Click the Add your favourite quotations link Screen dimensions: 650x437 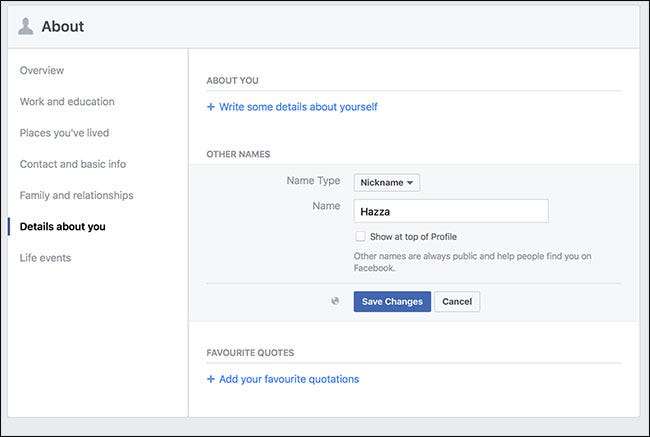pos(289,379)
